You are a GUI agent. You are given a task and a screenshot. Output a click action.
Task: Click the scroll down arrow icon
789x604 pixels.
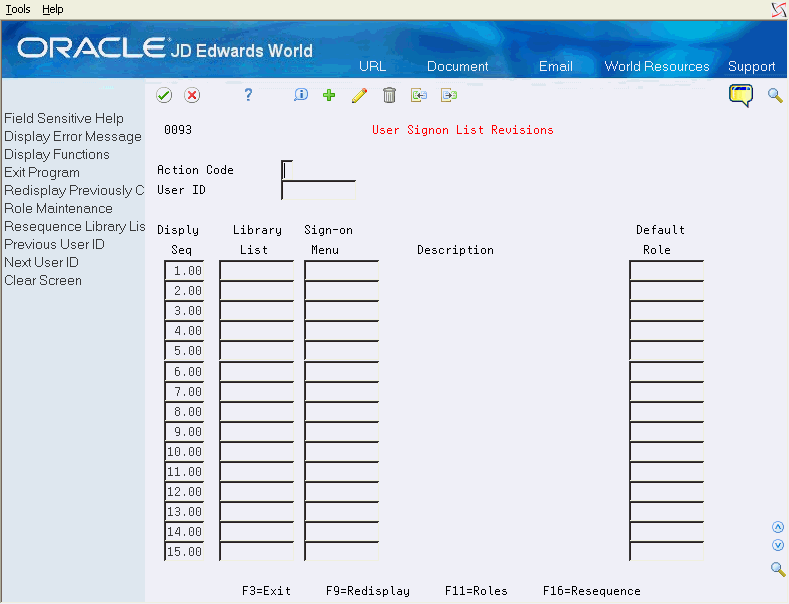coord(778,546)
